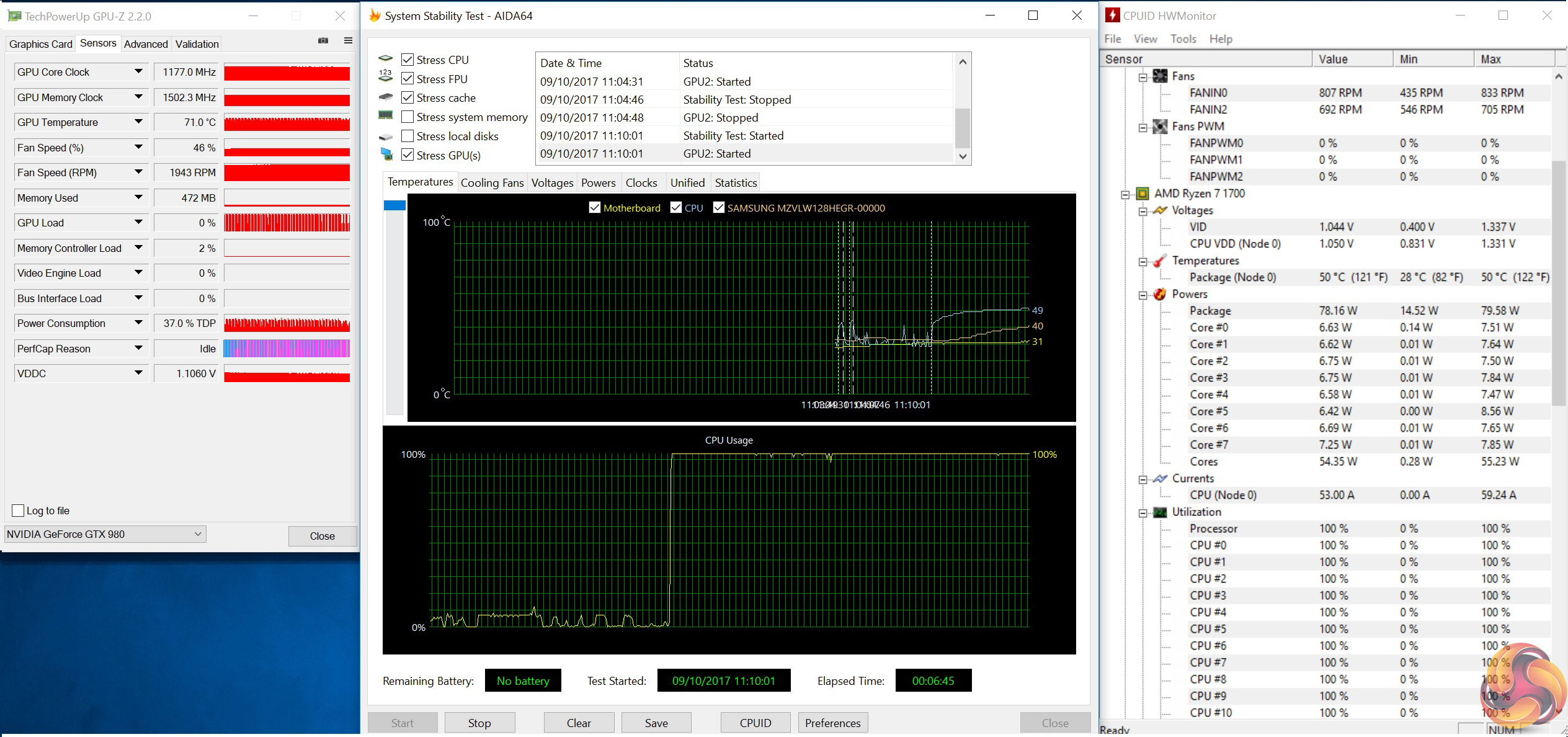1568x737 pixels.
Task: Open the GPU Temperature sensor dropdown arrow
Action: point(138,122)
